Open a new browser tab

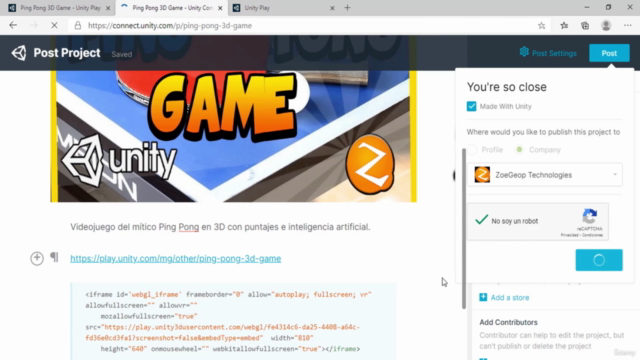coord(347,8)
